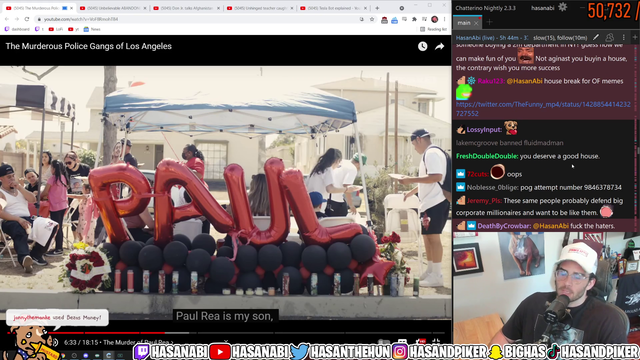The image size is (640, 360).
Task: Click username 72cuts in chat
Action: click(478, 174)
